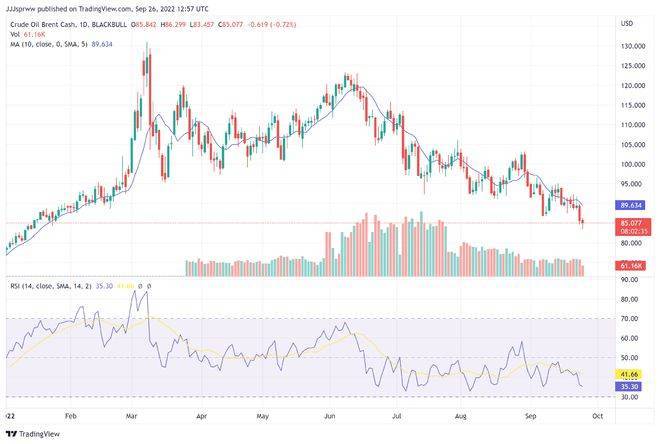
Task: Click the Mar label on time axis
Action: coord(135,412)
